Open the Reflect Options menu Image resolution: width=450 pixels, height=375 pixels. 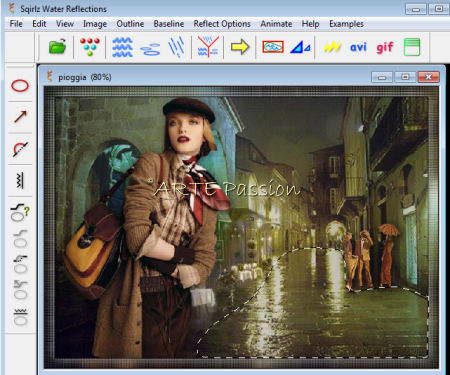pyautogui.click(x=222, y=24)
